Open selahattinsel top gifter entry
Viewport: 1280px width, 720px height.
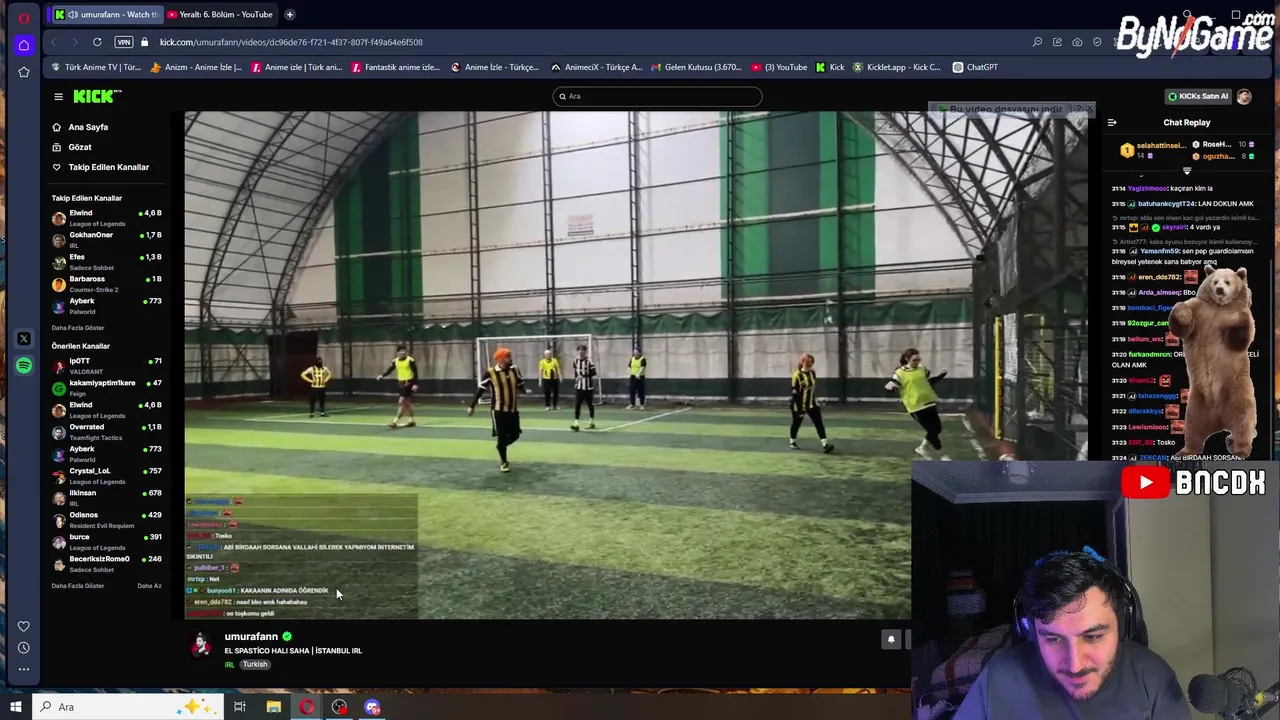click(x=1153, y=150)
